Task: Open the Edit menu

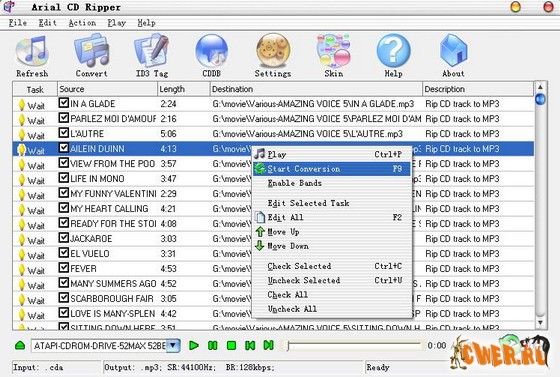Action: coord(48,23)
